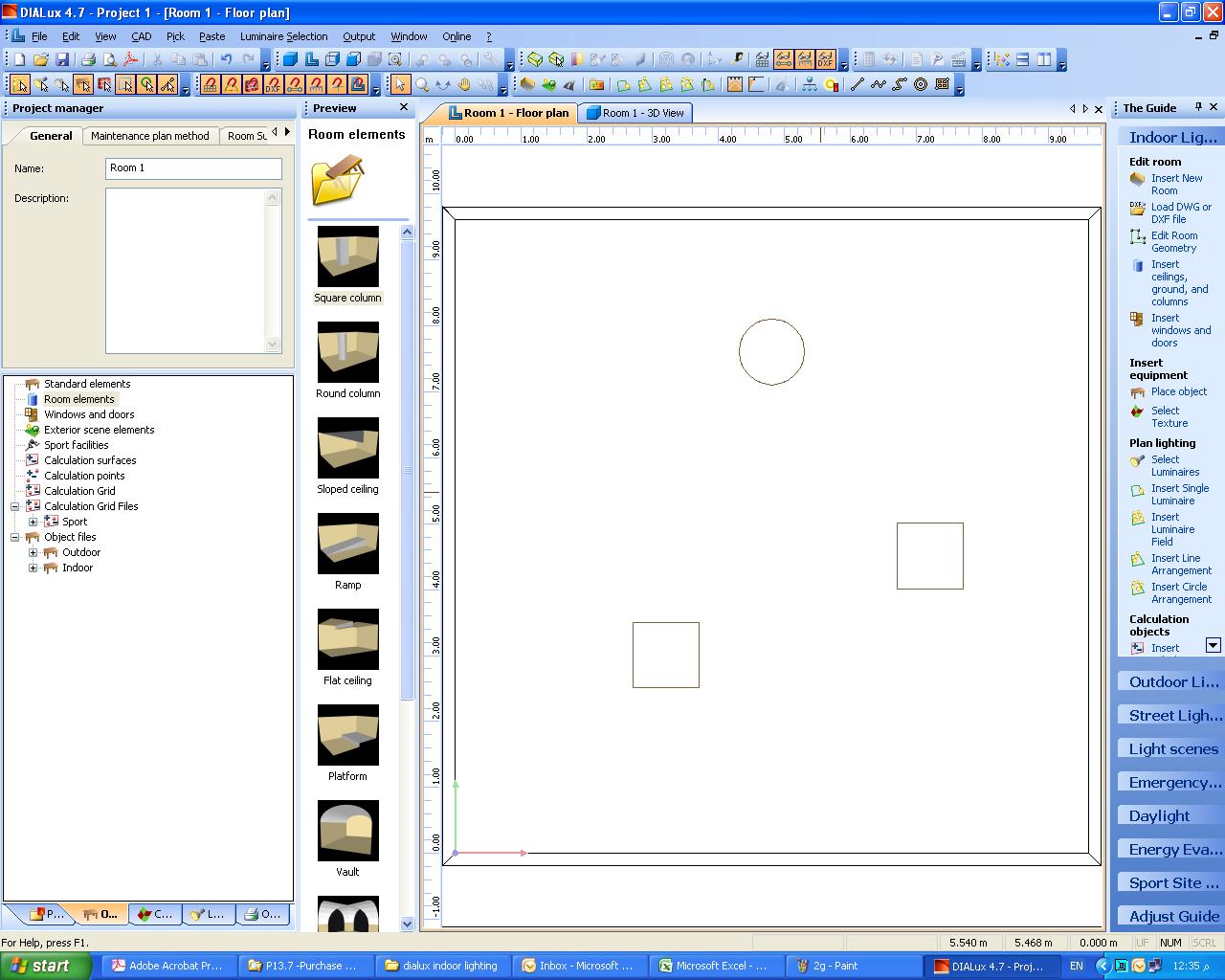Open the CAD menu
1225x980 pixels.
coord(141,36)
